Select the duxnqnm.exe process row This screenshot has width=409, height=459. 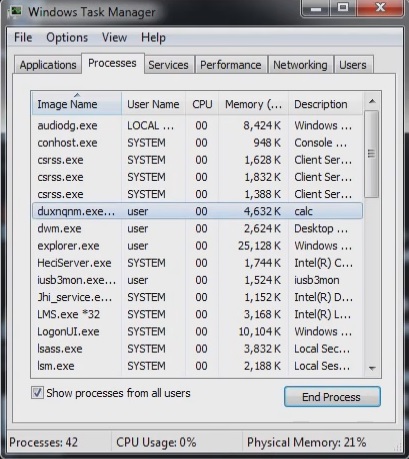(197, 211)
